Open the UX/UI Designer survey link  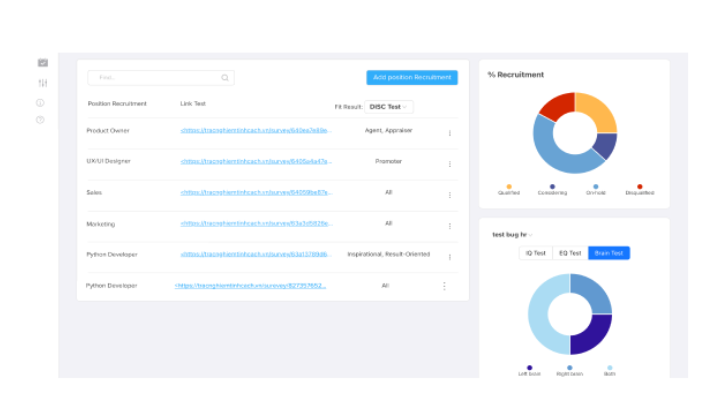coord(256,161)
